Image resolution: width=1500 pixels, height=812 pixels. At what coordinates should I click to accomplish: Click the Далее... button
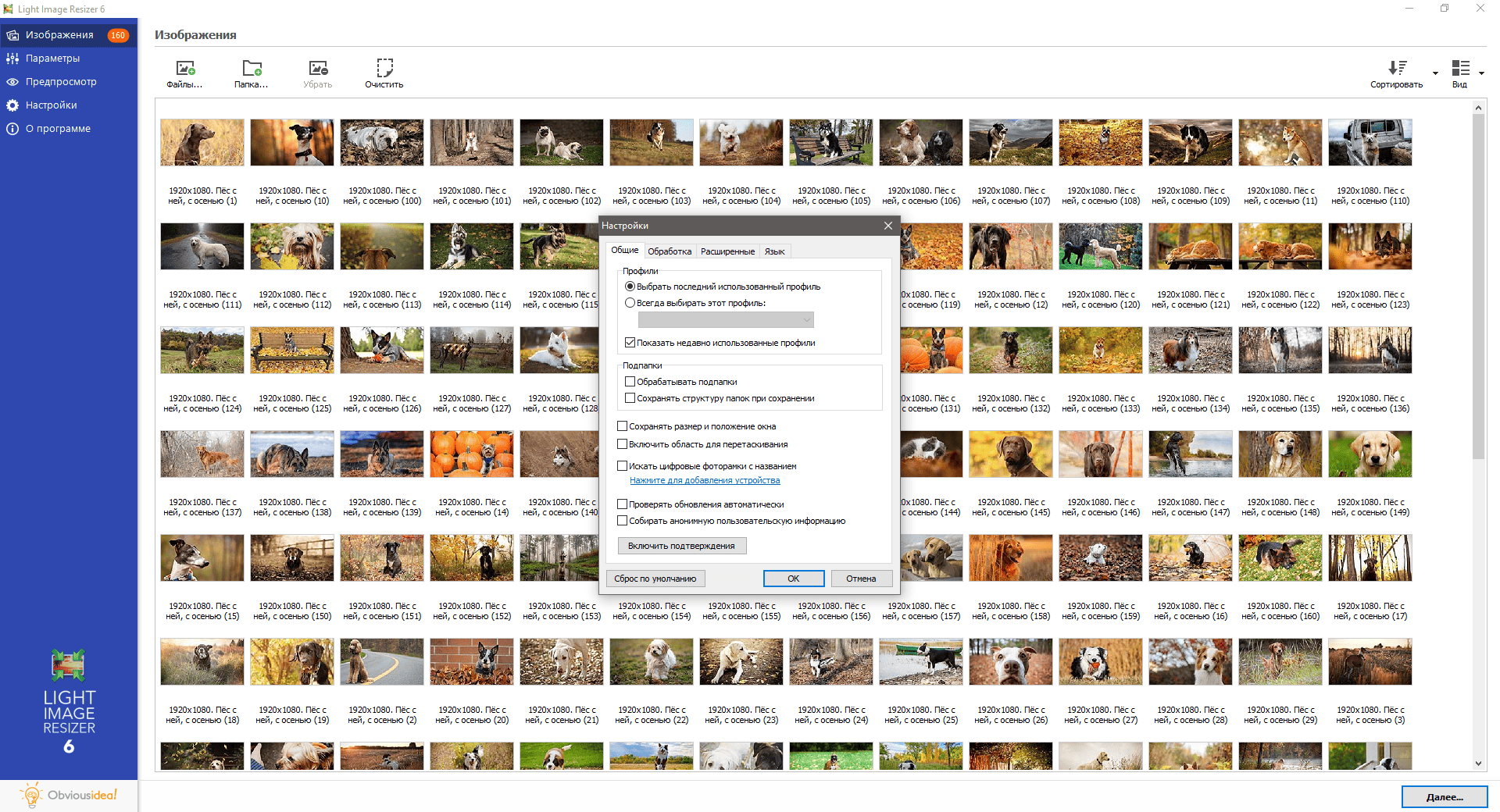point(1445,797)
